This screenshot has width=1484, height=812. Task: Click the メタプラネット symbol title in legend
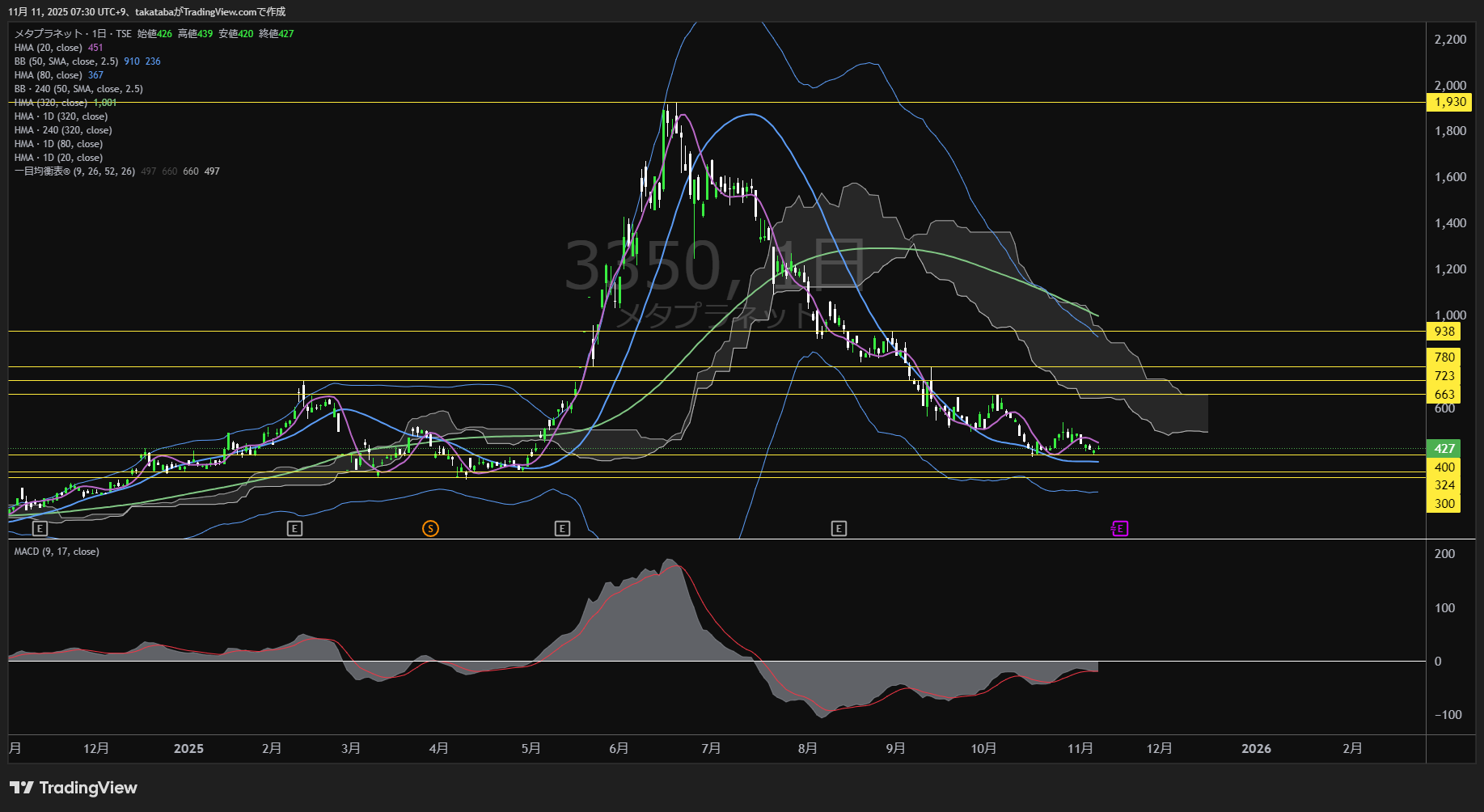49,34
